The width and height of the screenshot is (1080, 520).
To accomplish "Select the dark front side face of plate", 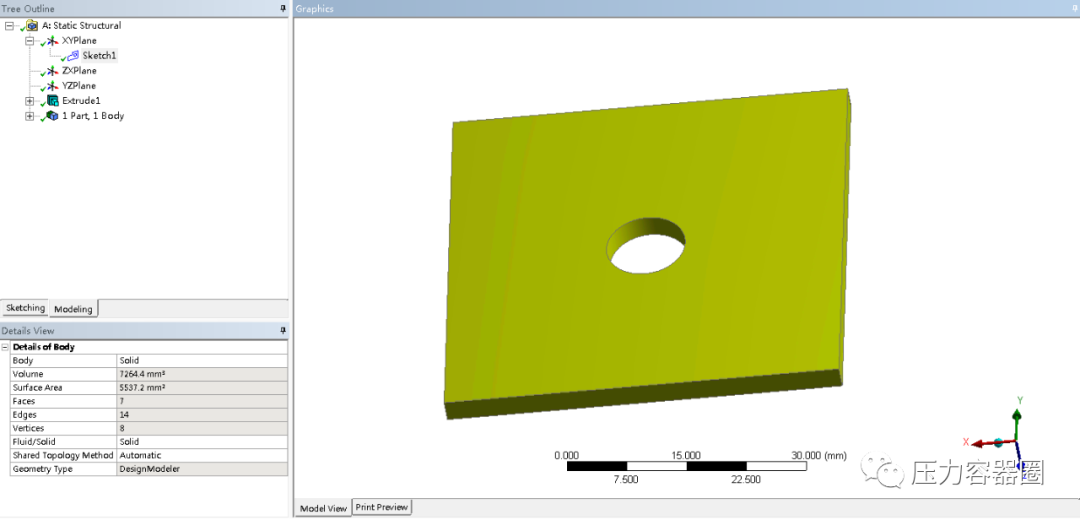I will (642, 394).
